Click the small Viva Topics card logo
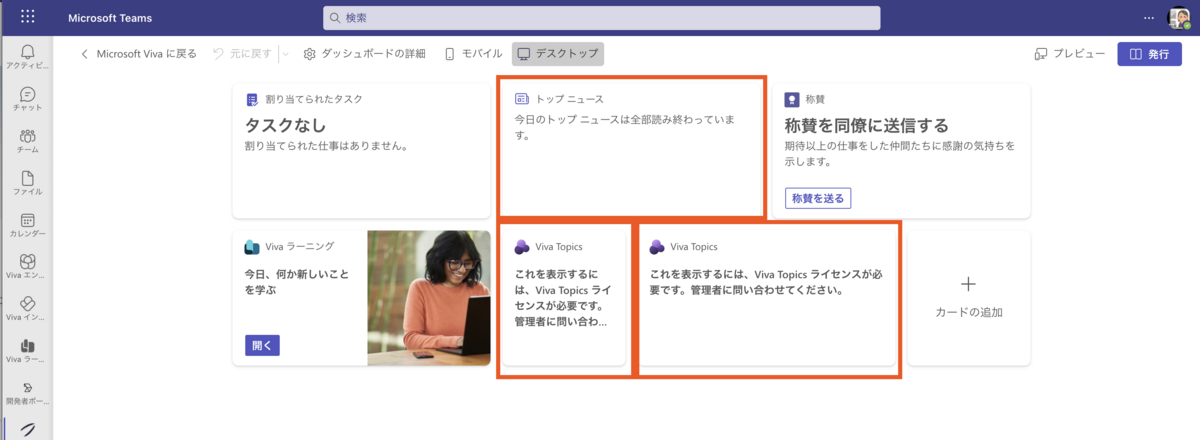This screenshot has width=1200, height=440. point(521,246)
